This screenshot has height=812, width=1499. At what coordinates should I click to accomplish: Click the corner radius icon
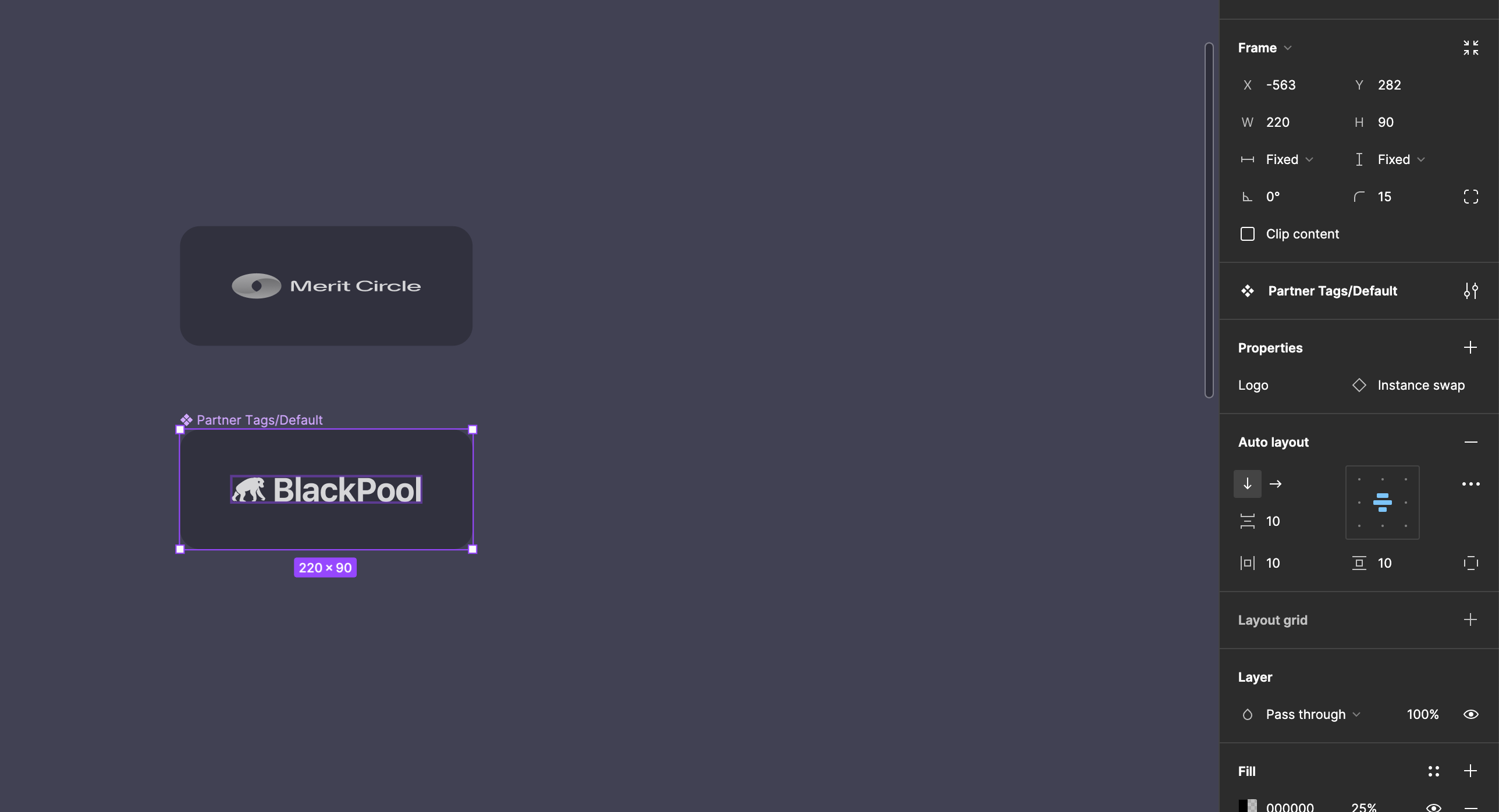pyautogui.click(x=1359, y=197)
